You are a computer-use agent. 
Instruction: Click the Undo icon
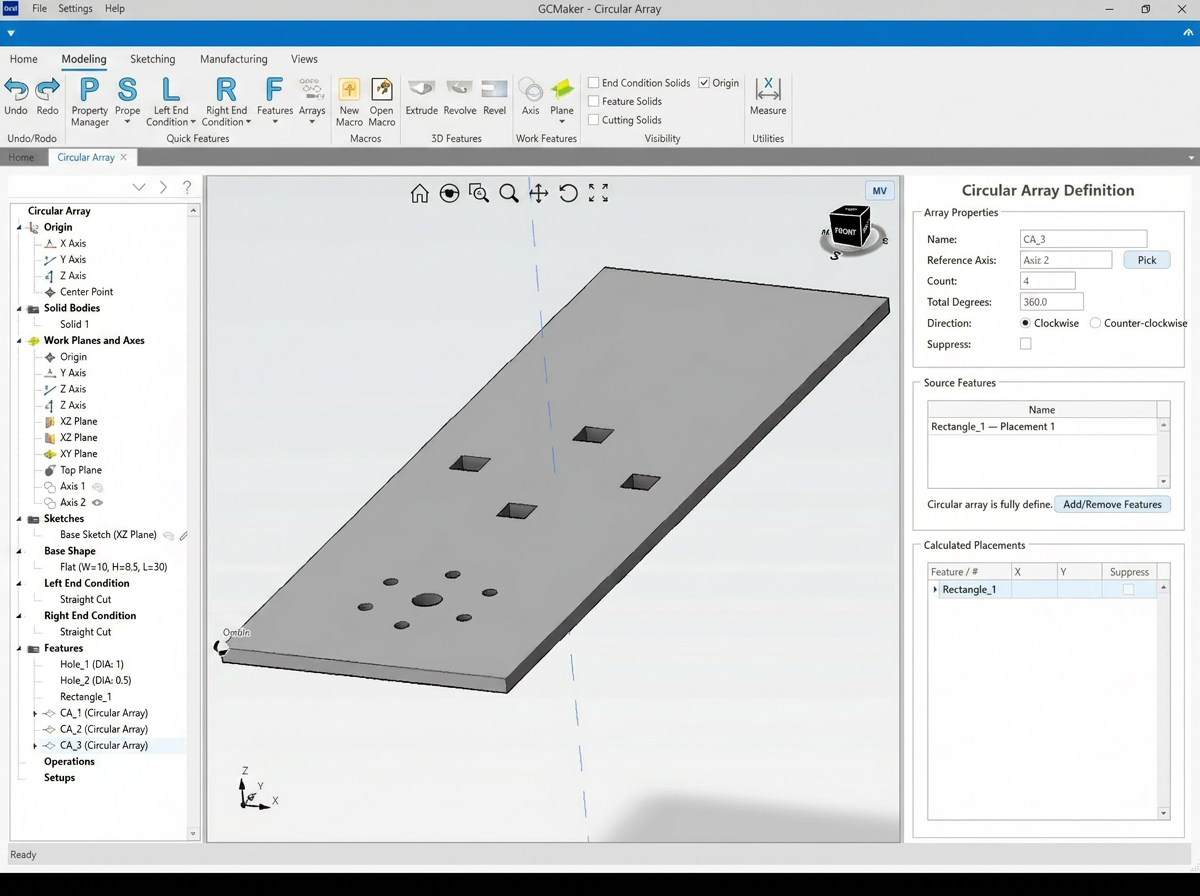coord(16,97)
